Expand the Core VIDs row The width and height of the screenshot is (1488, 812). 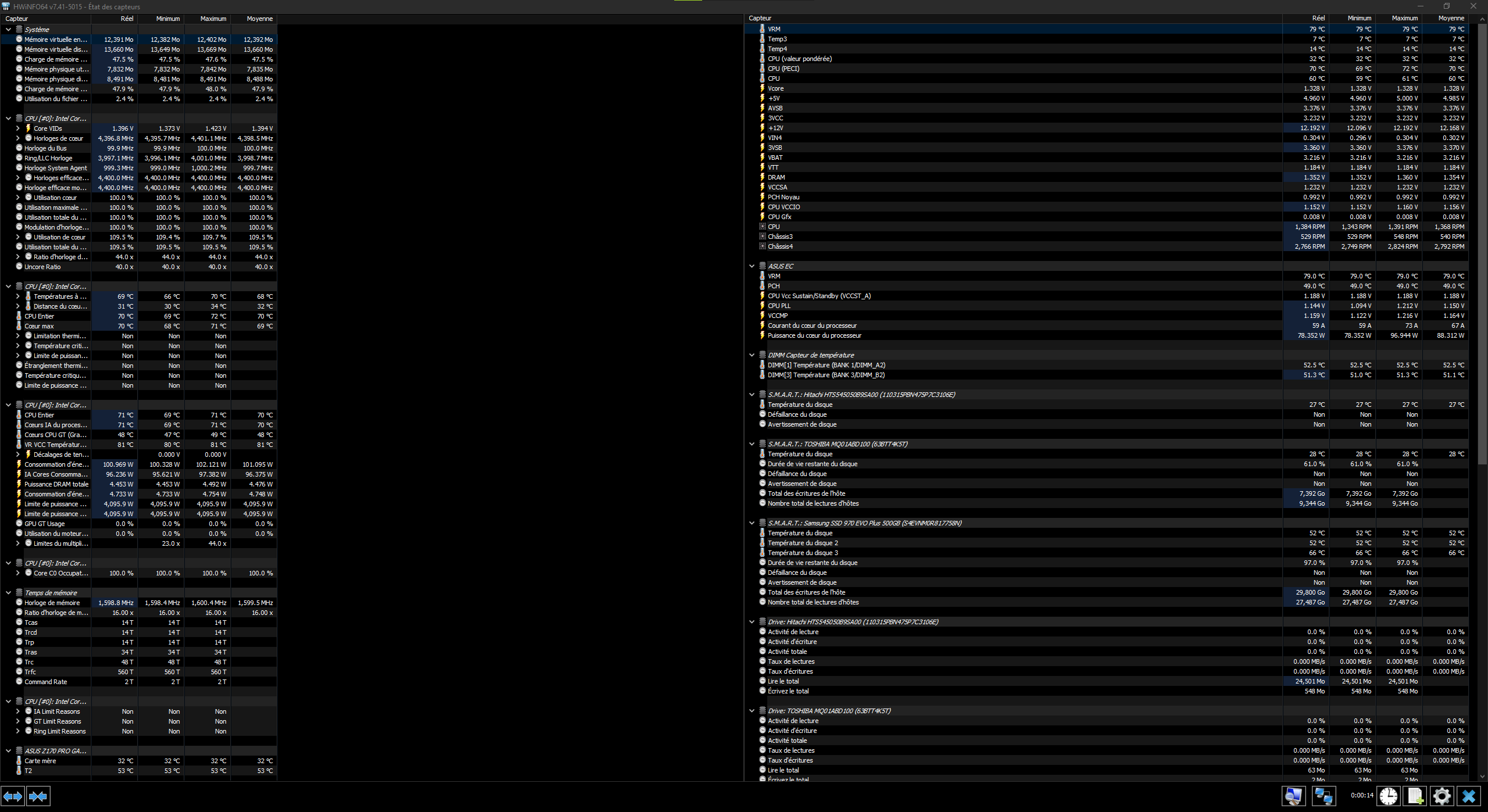[x=17, y=128]
